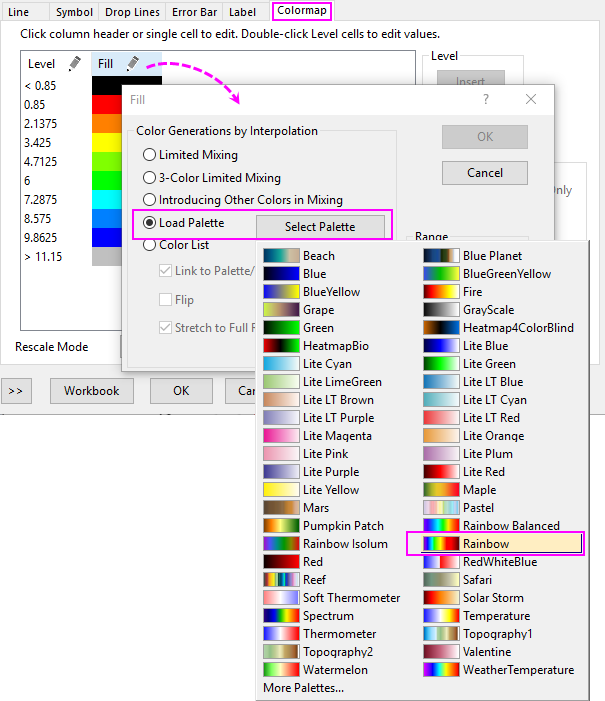Select the Pumpkin Patch palette
The width and height of the screenshot is (605, 701).
pos(324,526)
